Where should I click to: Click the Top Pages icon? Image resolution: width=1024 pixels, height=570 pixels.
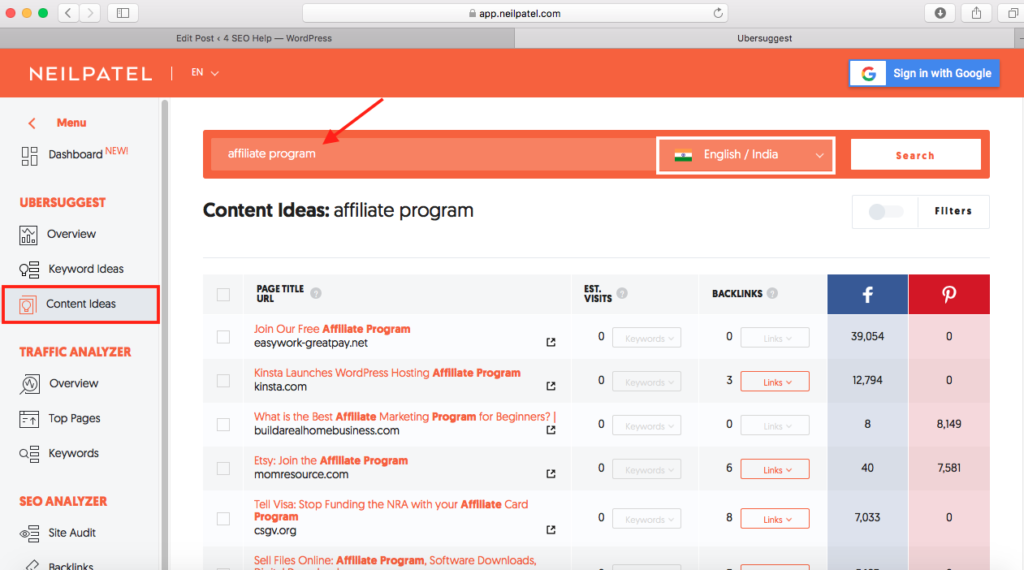tap(29, 419)
